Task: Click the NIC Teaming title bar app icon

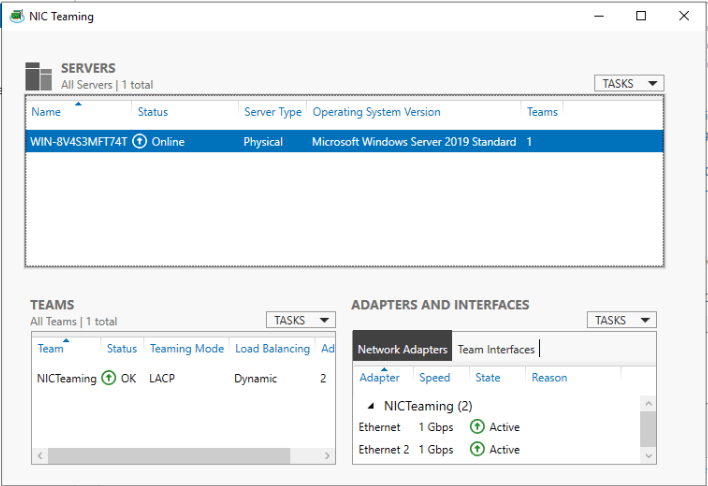Action: click(x=17, y=16)
